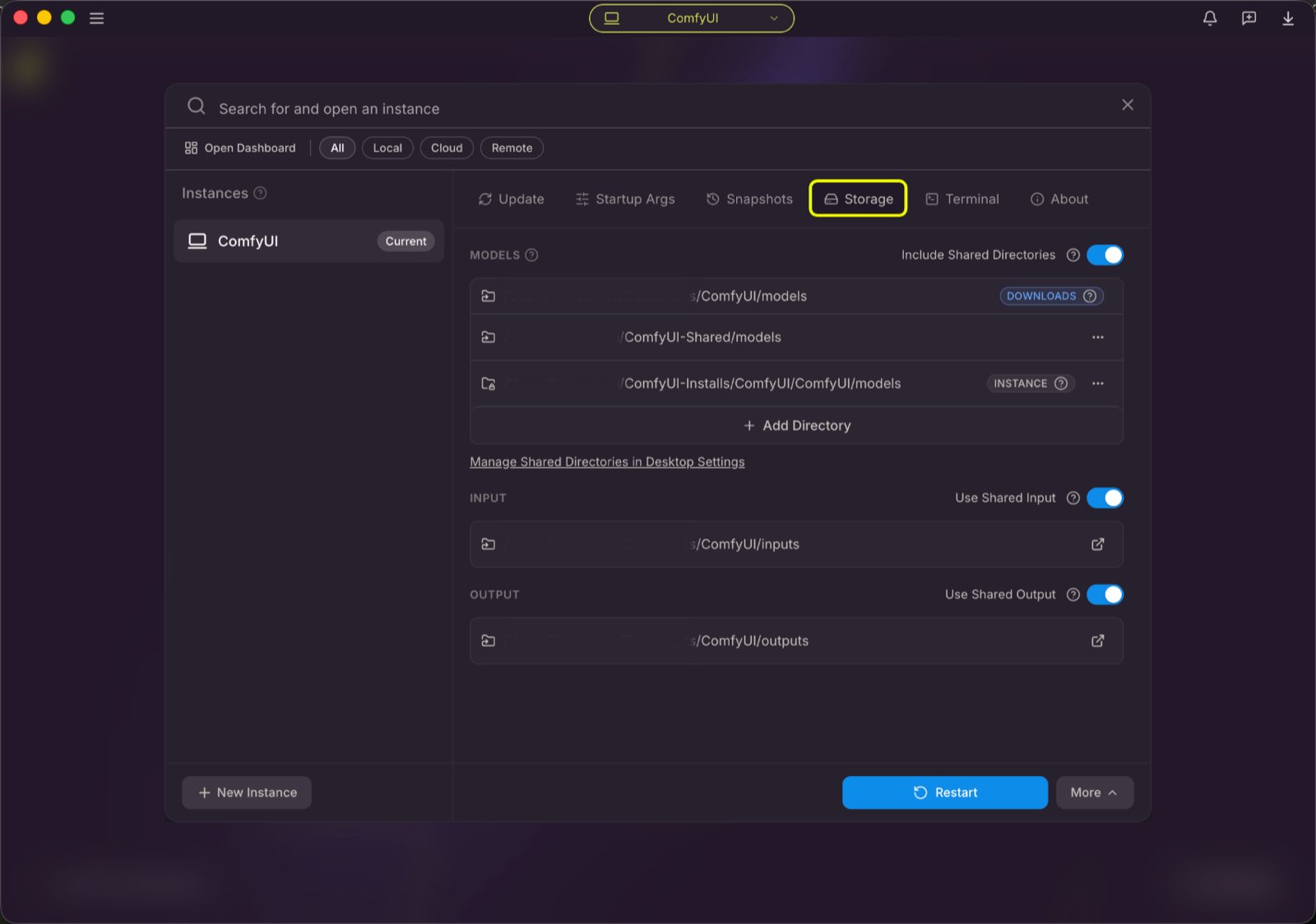Switch to the Startup Args tab
Screen dimensions: 1316x924
click(625, 199)
